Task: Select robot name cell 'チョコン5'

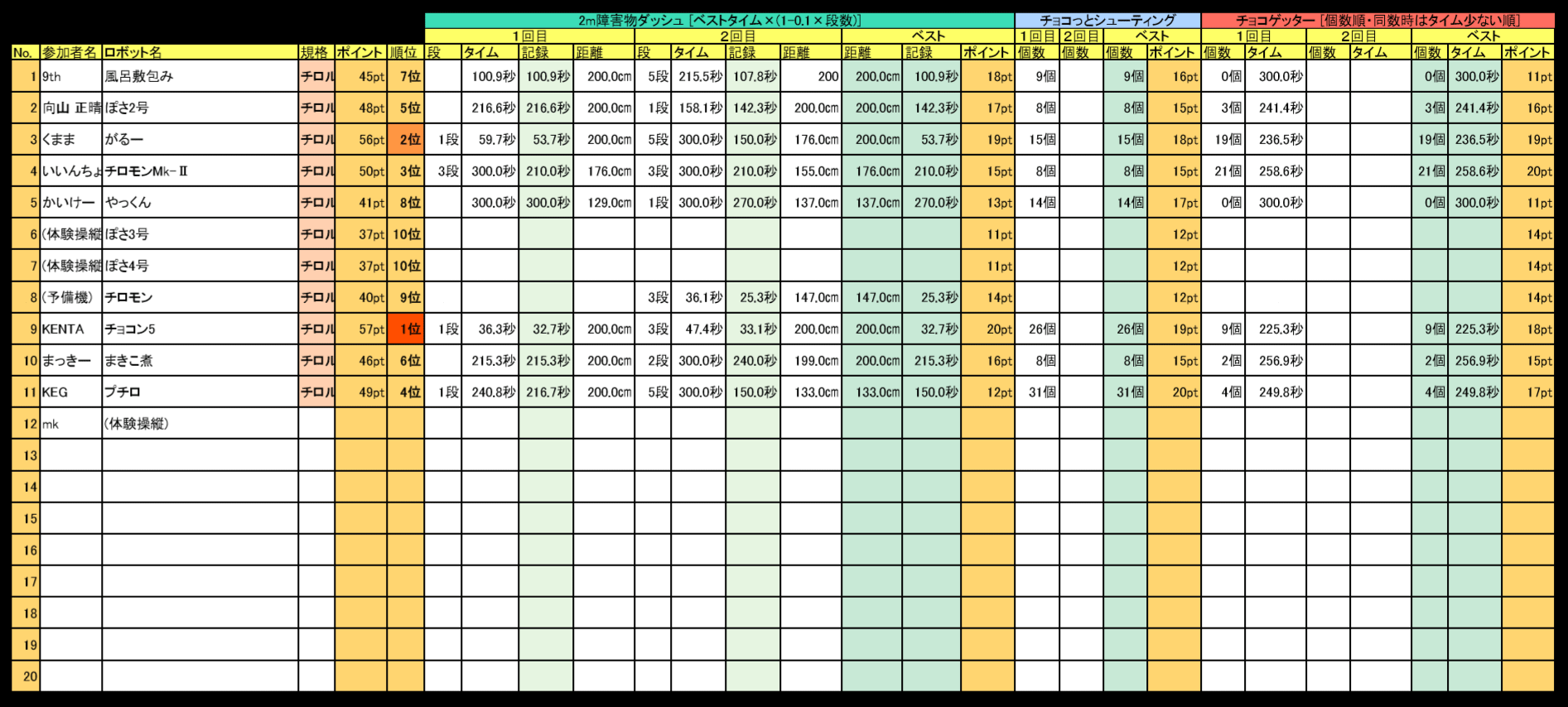Action: 200,329
